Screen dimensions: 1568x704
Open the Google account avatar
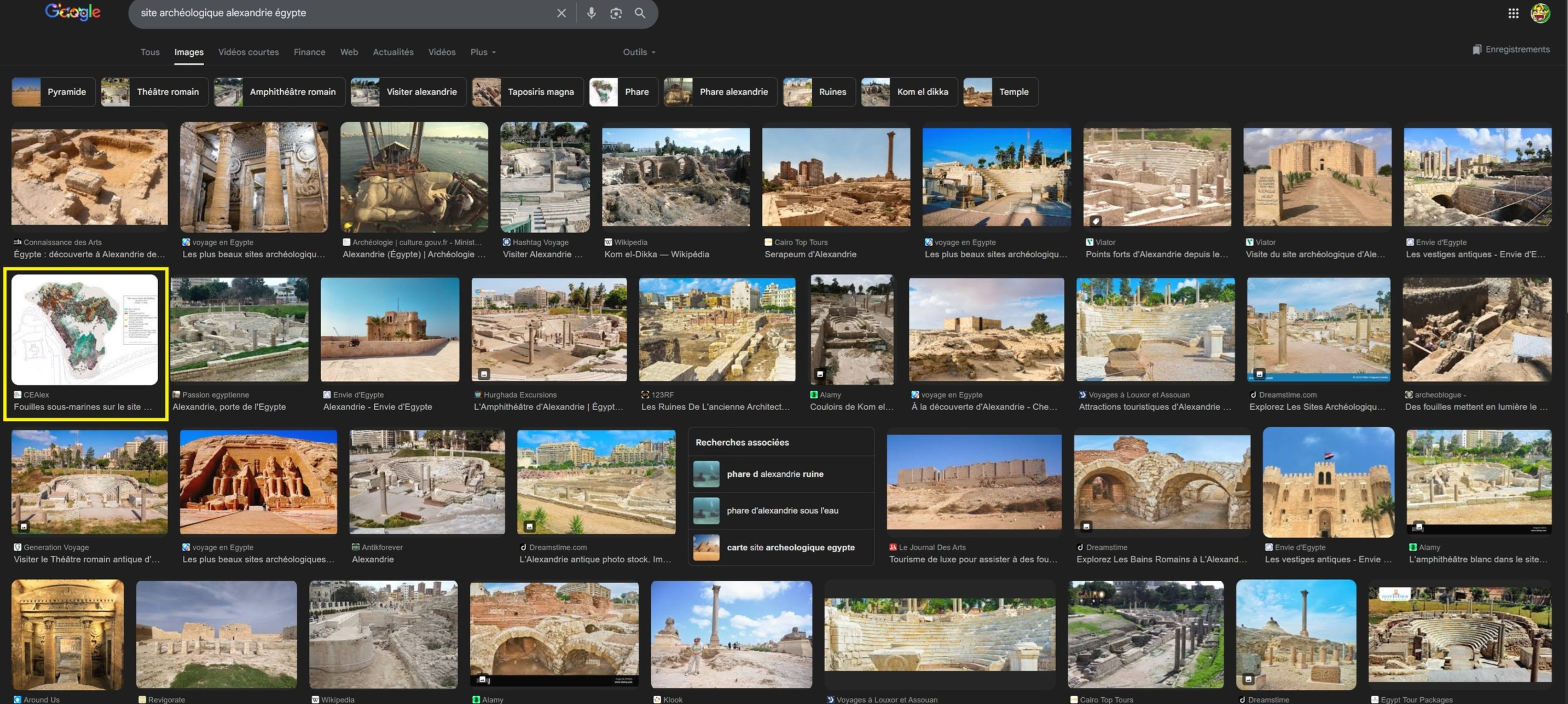(1540, 13)
